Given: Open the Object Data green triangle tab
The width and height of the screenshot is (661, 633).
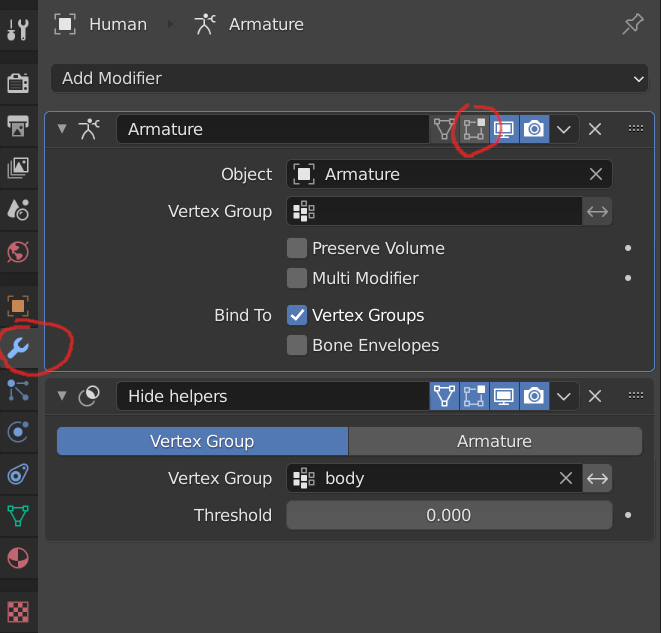Looking at the screenshot, I should [x=18, y=516].
